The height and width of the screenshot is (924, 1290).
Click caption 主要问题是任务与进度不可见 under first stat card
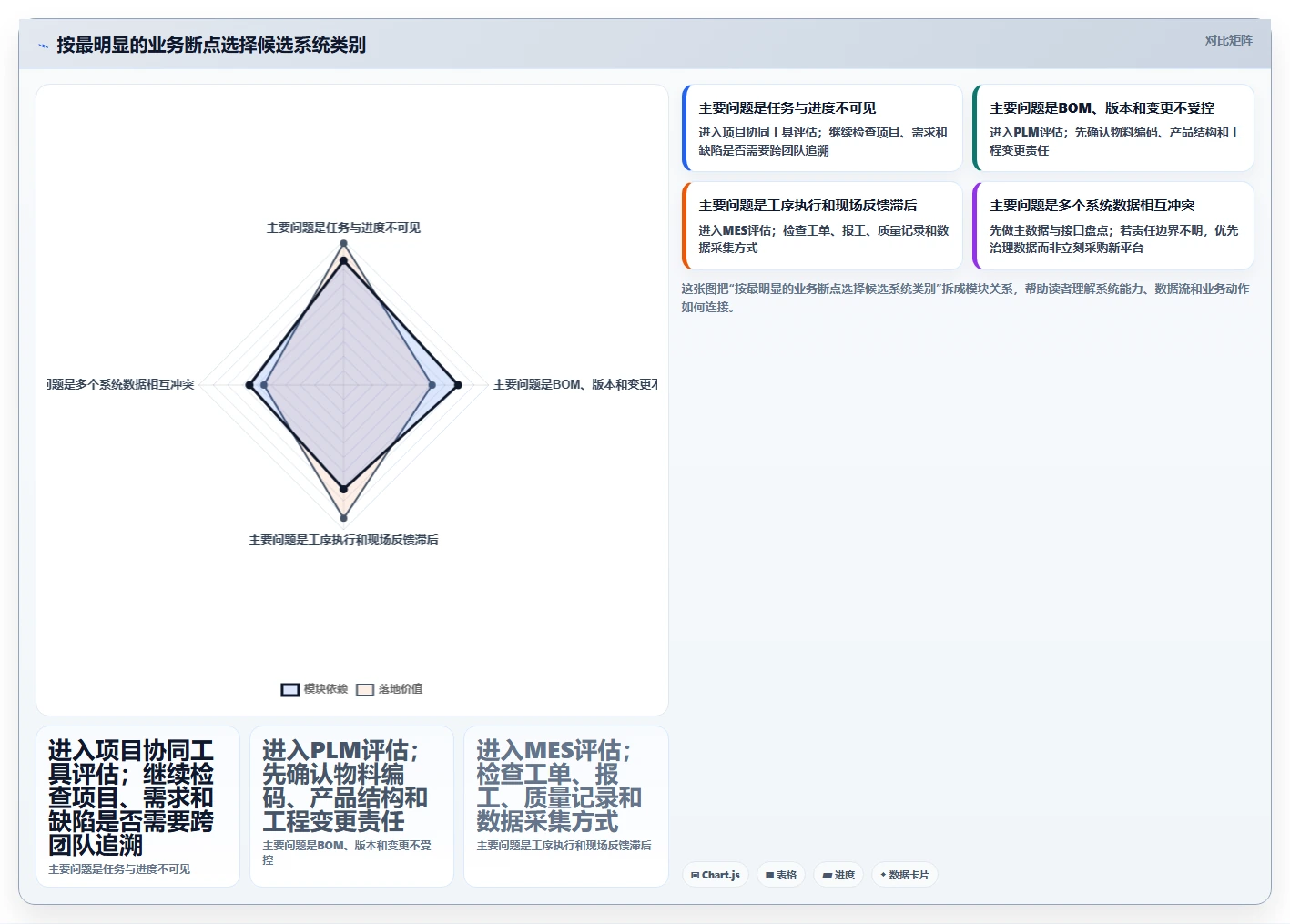coord(119,869)
